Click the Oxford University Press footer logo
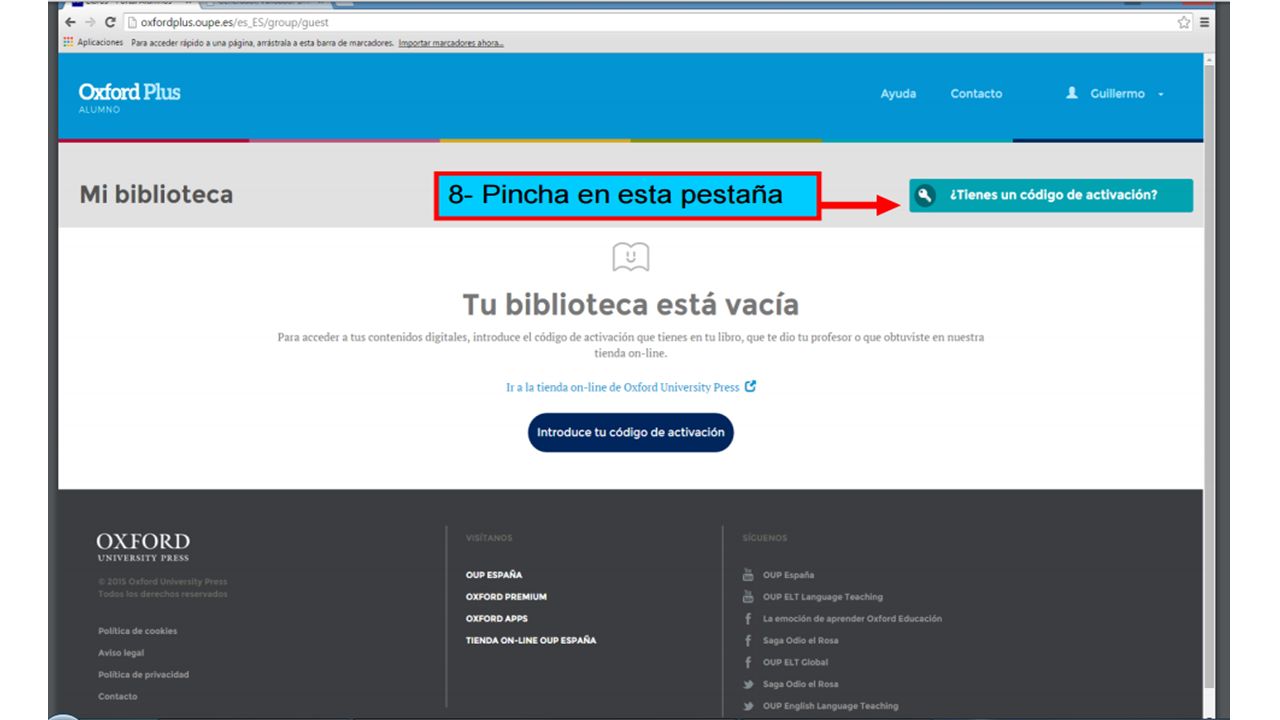 (143, 546)
